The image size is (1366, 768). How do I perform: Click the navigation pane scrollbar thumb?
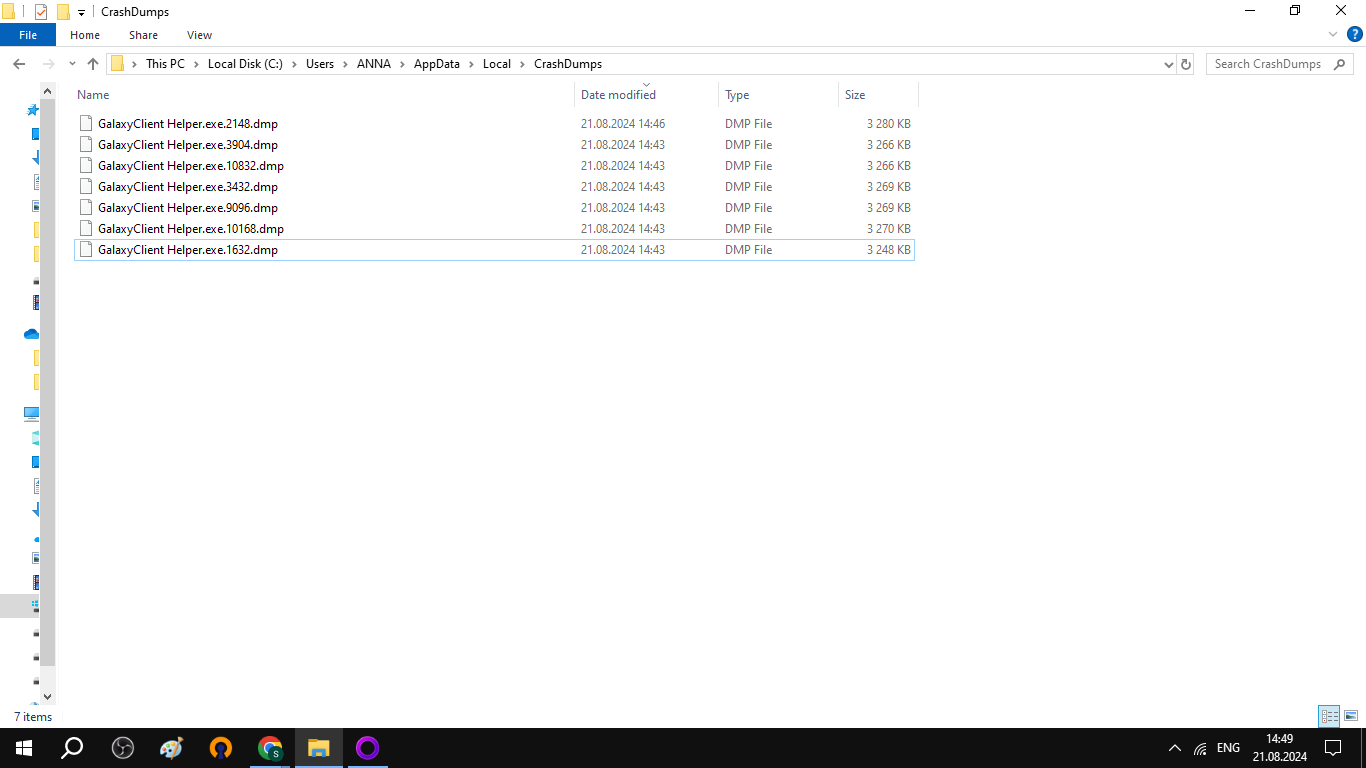click(x=47, y=382)
